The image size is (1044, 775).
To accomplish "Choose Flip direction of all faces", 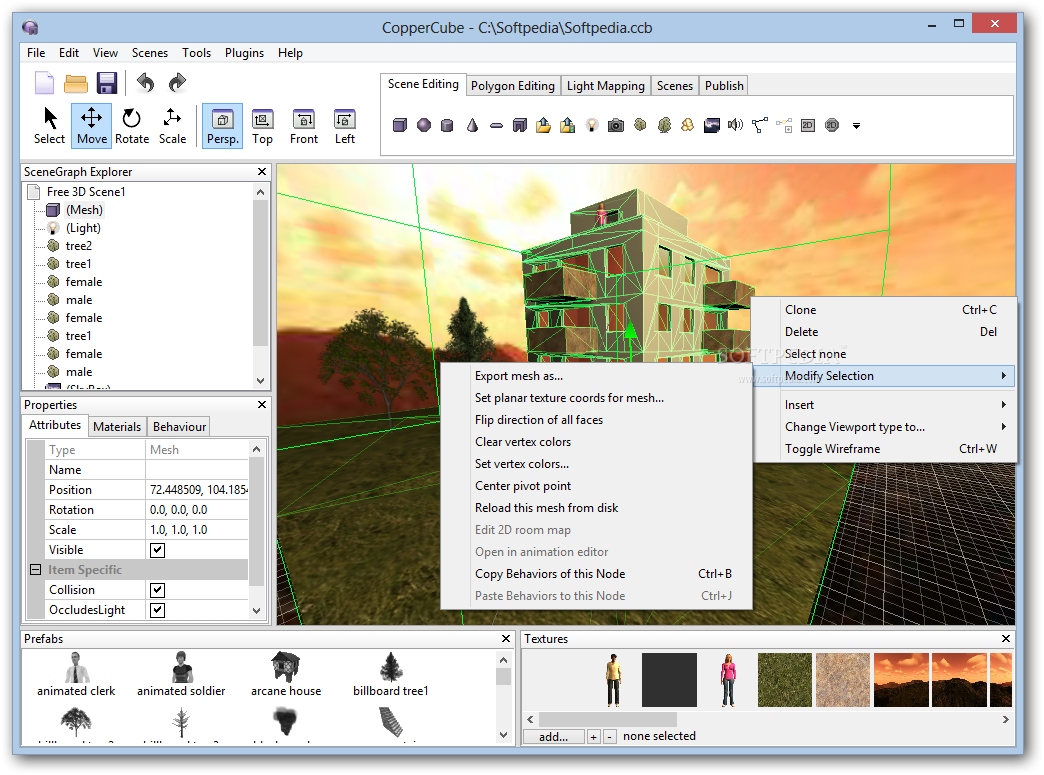I will tap(597, 419).
